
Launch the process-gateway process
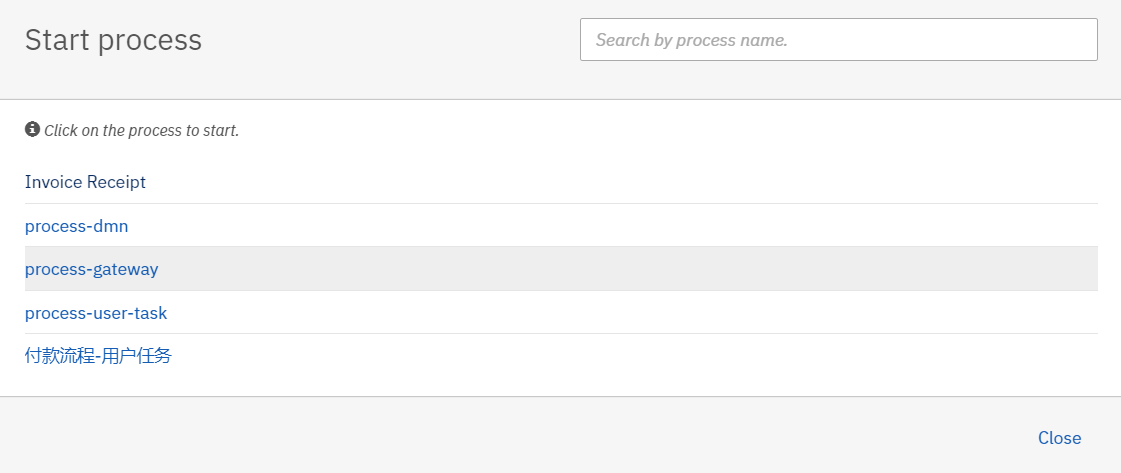[x=92, y=269]
